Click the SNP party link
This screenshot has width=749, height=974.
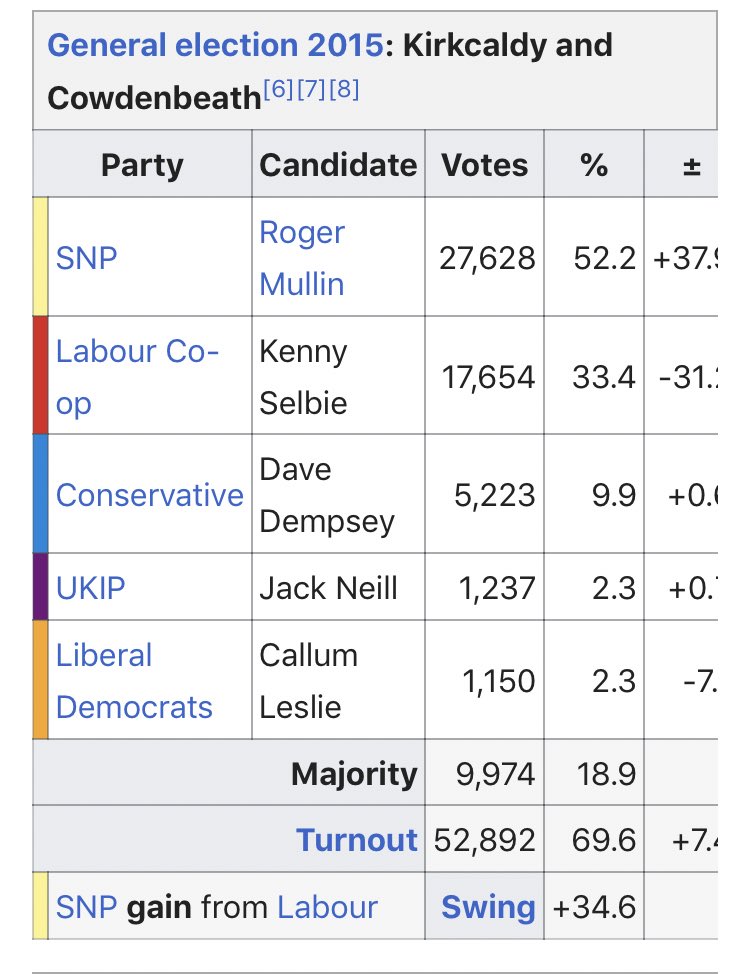87,258
